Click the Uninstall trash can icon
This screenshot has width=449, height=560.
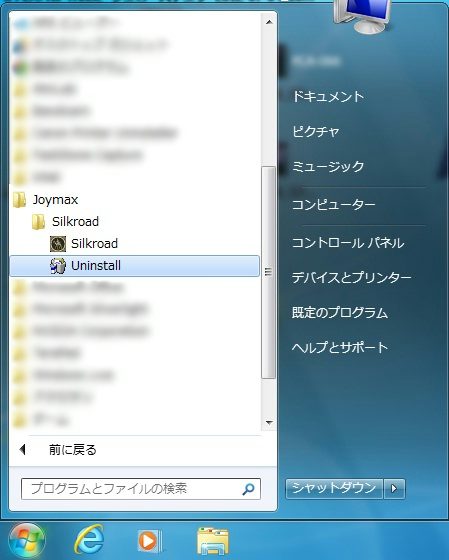click(x=58, y=266)
